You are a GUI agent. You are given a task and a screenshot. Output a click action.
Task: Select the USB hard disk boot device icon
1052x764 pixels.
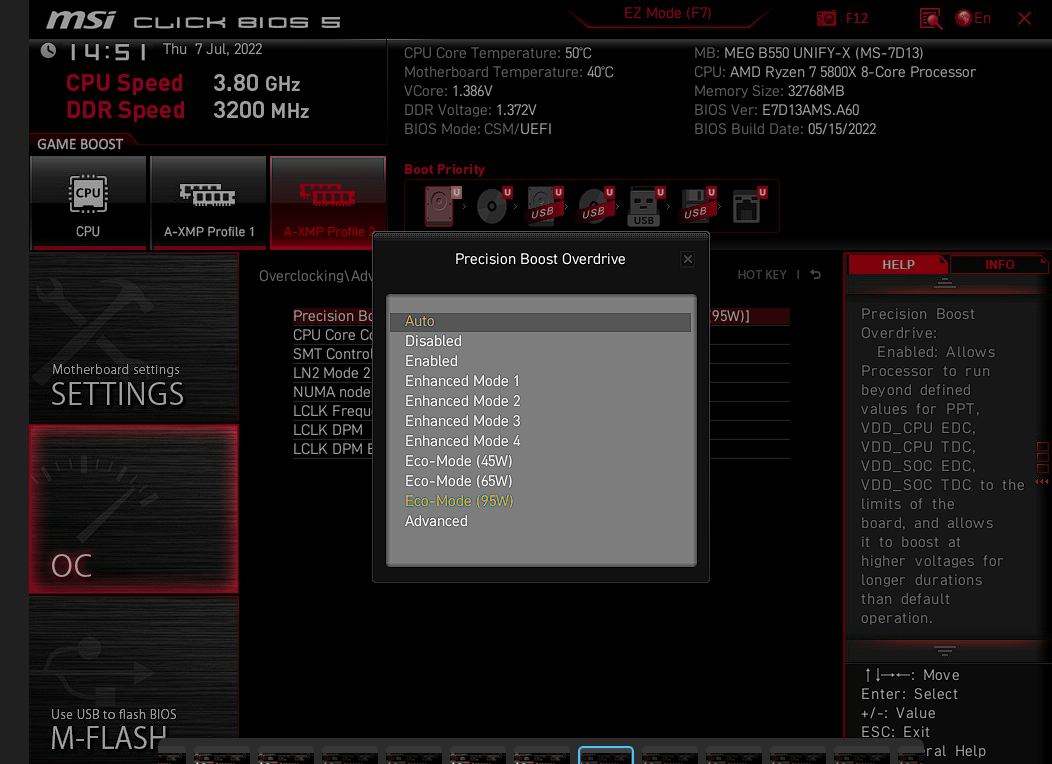click(x=543, y=206)
